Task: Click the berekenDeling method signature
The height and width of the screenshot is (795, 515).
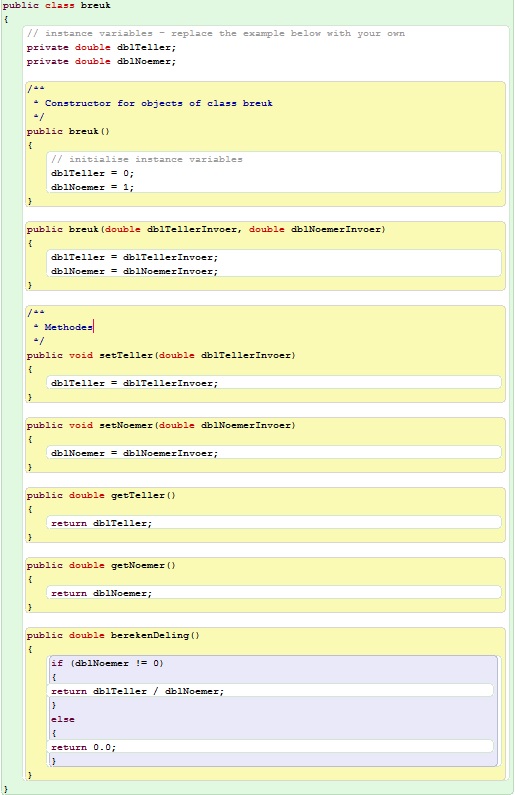Action: tap(113, 635)
